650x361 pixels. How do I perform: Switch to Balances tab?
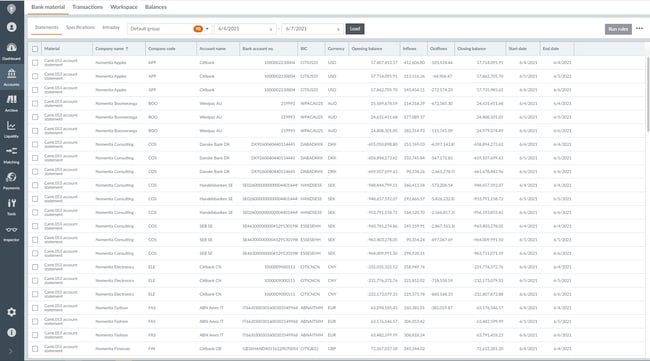click(156, 7)
